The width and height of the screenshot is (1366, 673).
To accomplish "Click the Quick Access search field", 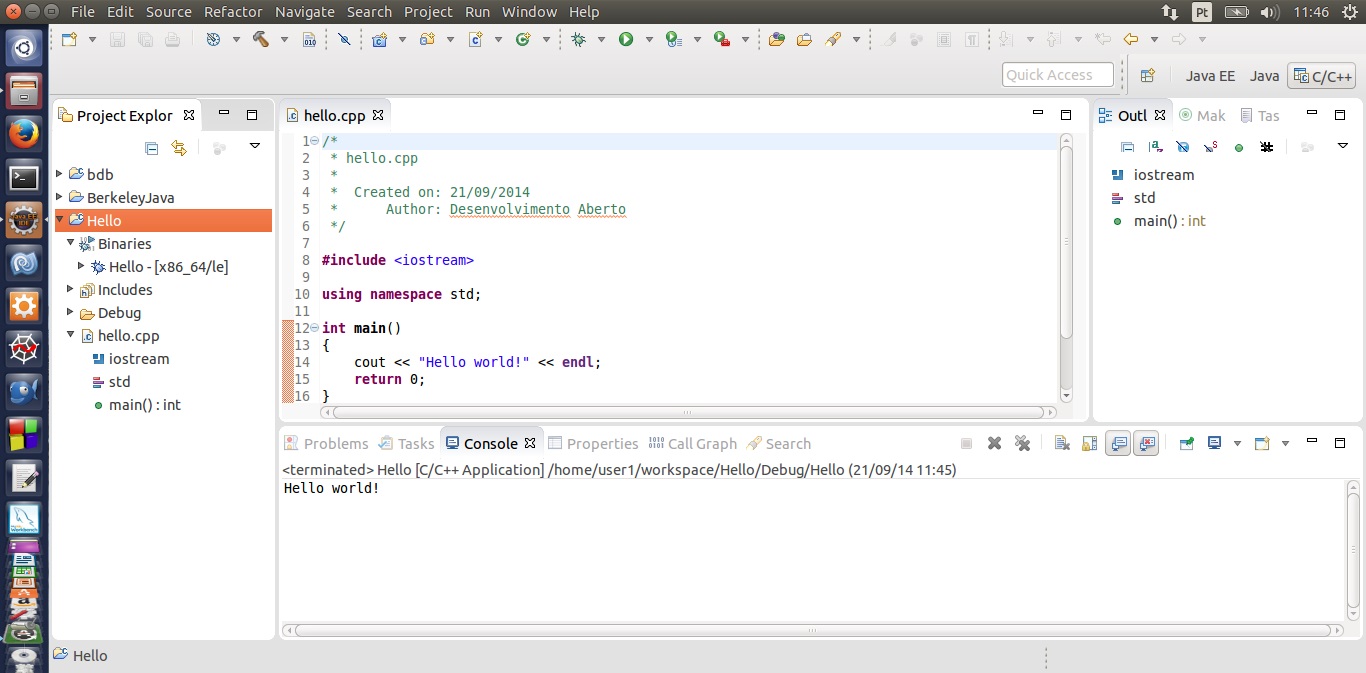I will pos(1056,75).
